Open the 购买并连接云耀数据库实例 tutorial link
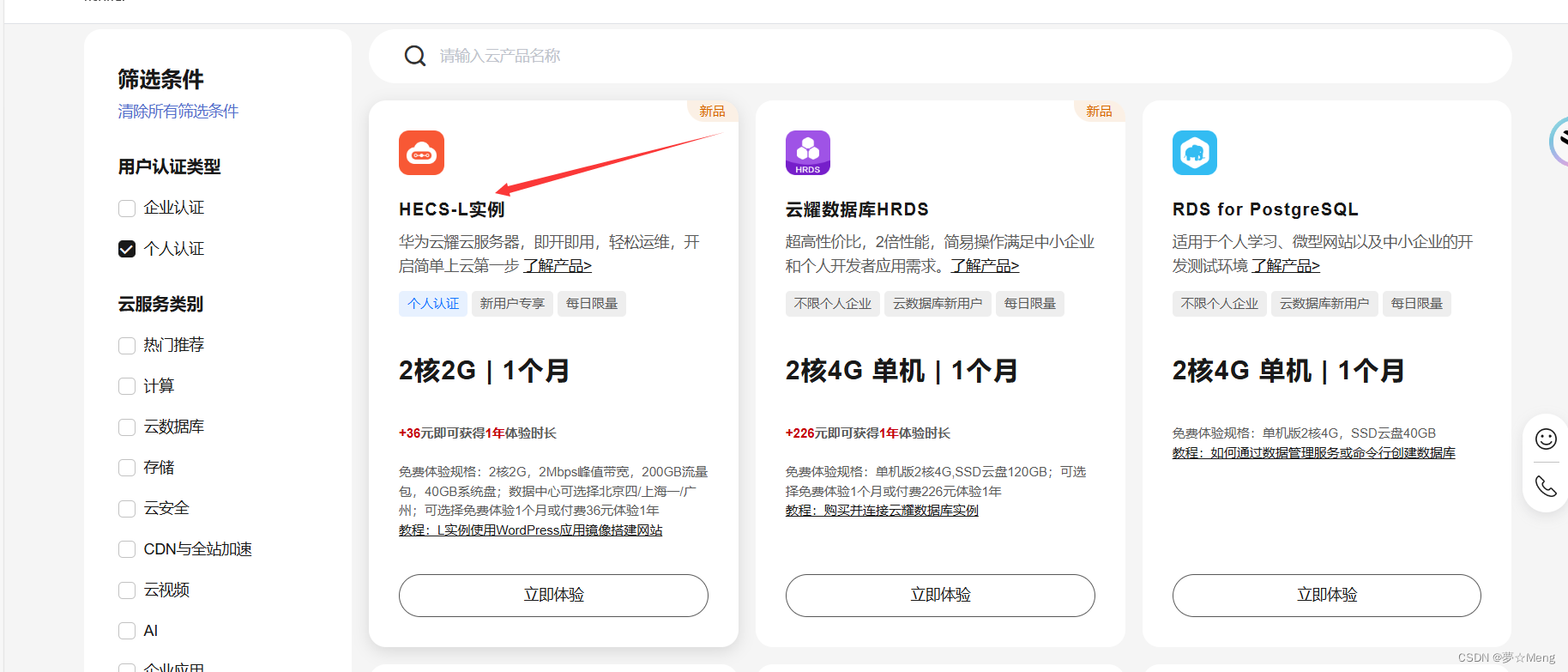Image resolution: width=1568 pixels, height=672 pixels. pyautogui.click(x=882, y=511)
